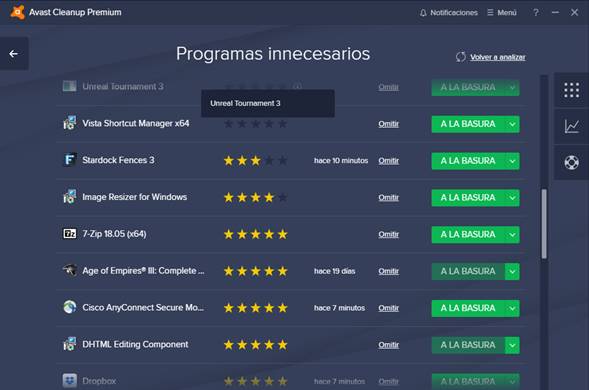Click Omitir for Age of Empires III
This screenshot has width=589, height=390.
pos(388,271)
